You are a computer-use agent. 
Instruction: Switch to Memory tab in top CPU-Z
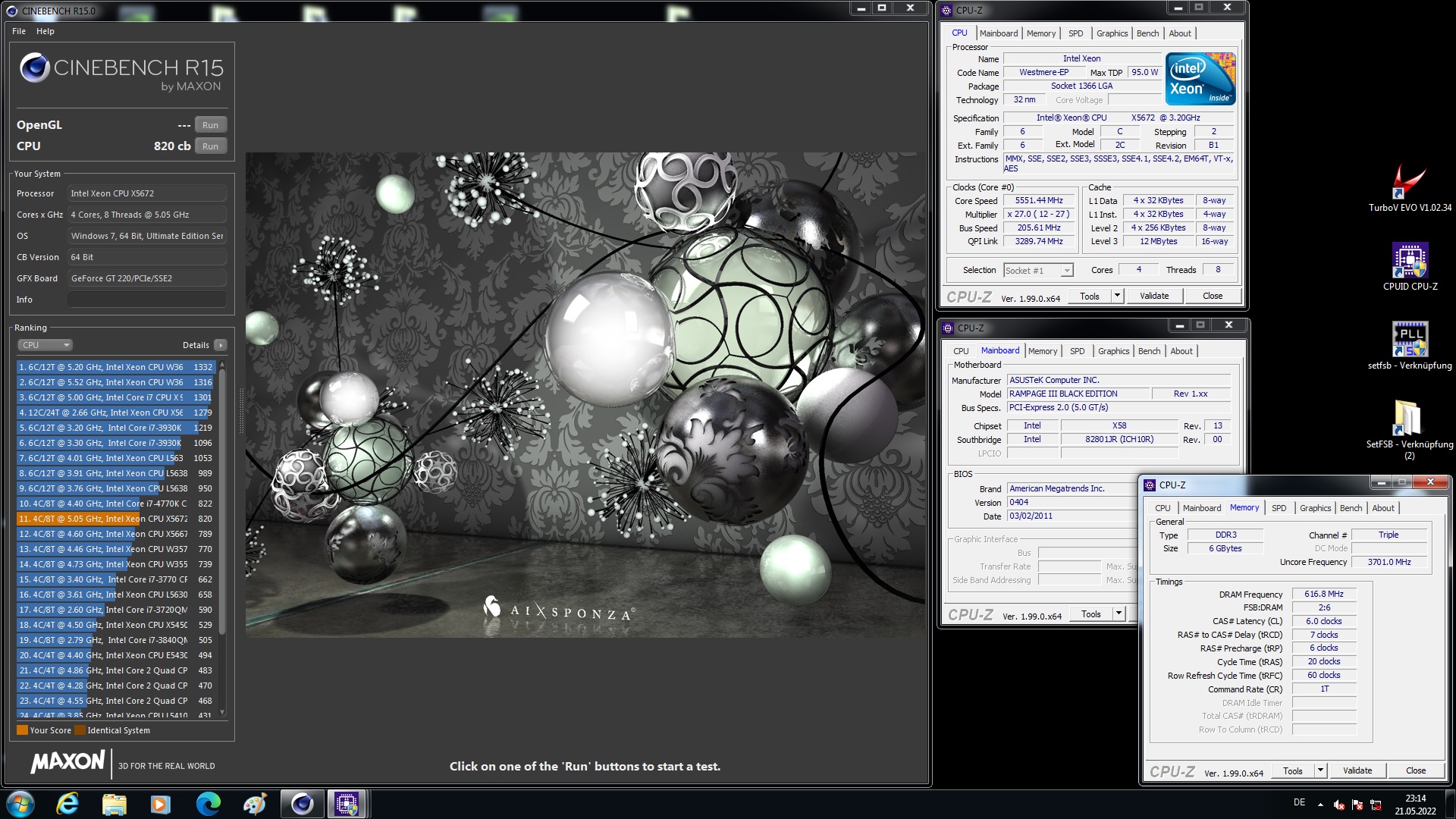[x=1040, y=33]
